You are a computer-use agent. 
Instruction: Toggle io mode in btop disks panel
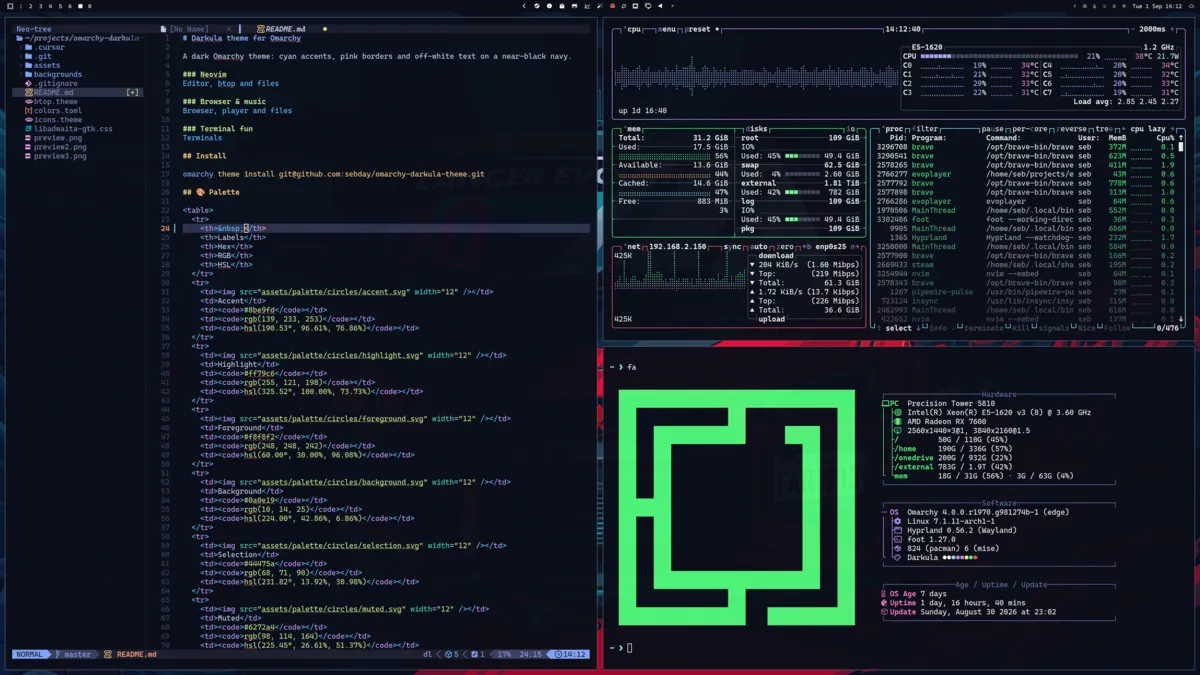coord(853,129)
